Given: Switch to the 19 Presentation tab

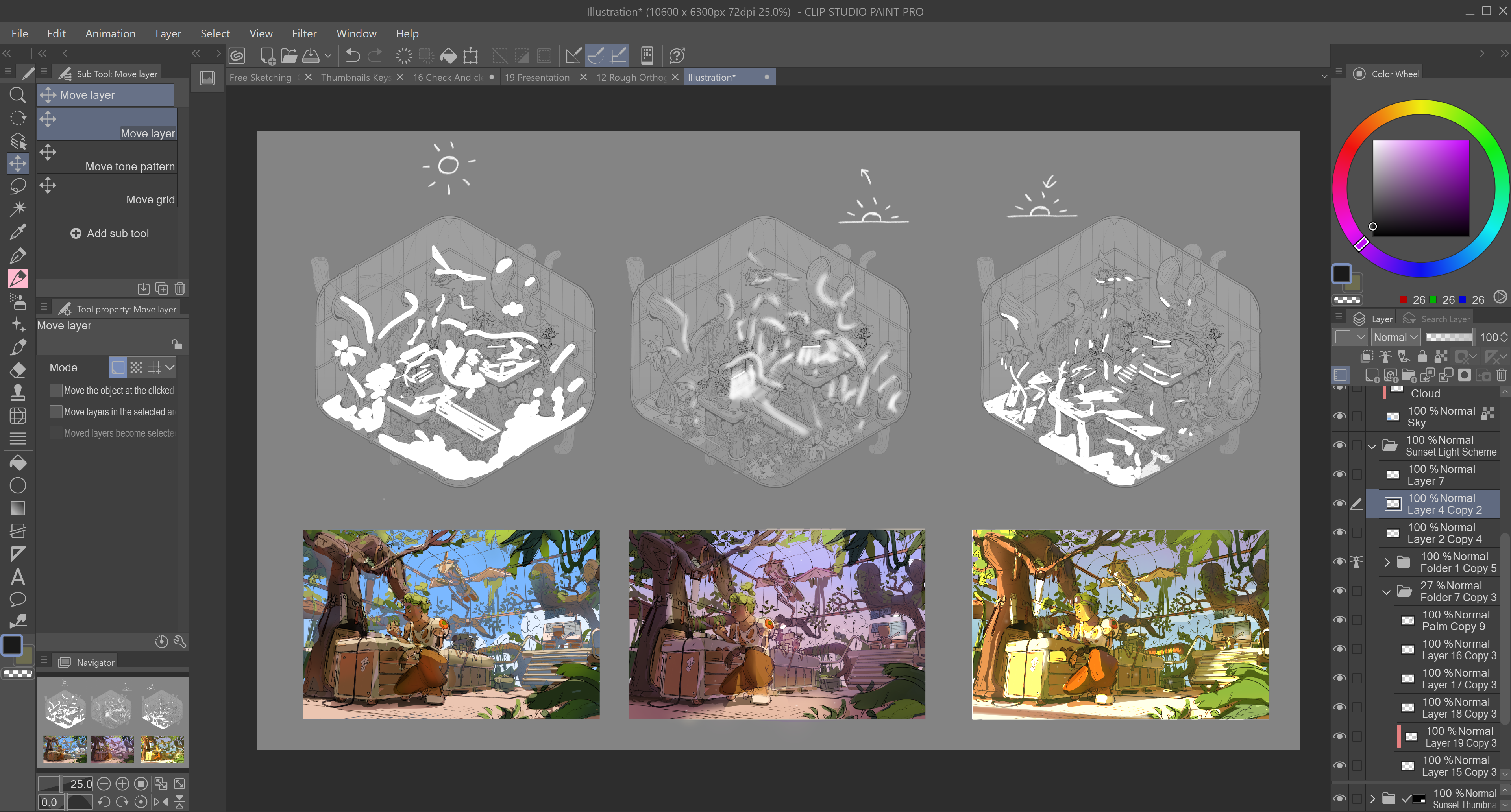Looking at the screenshot, I should [537, 78].
